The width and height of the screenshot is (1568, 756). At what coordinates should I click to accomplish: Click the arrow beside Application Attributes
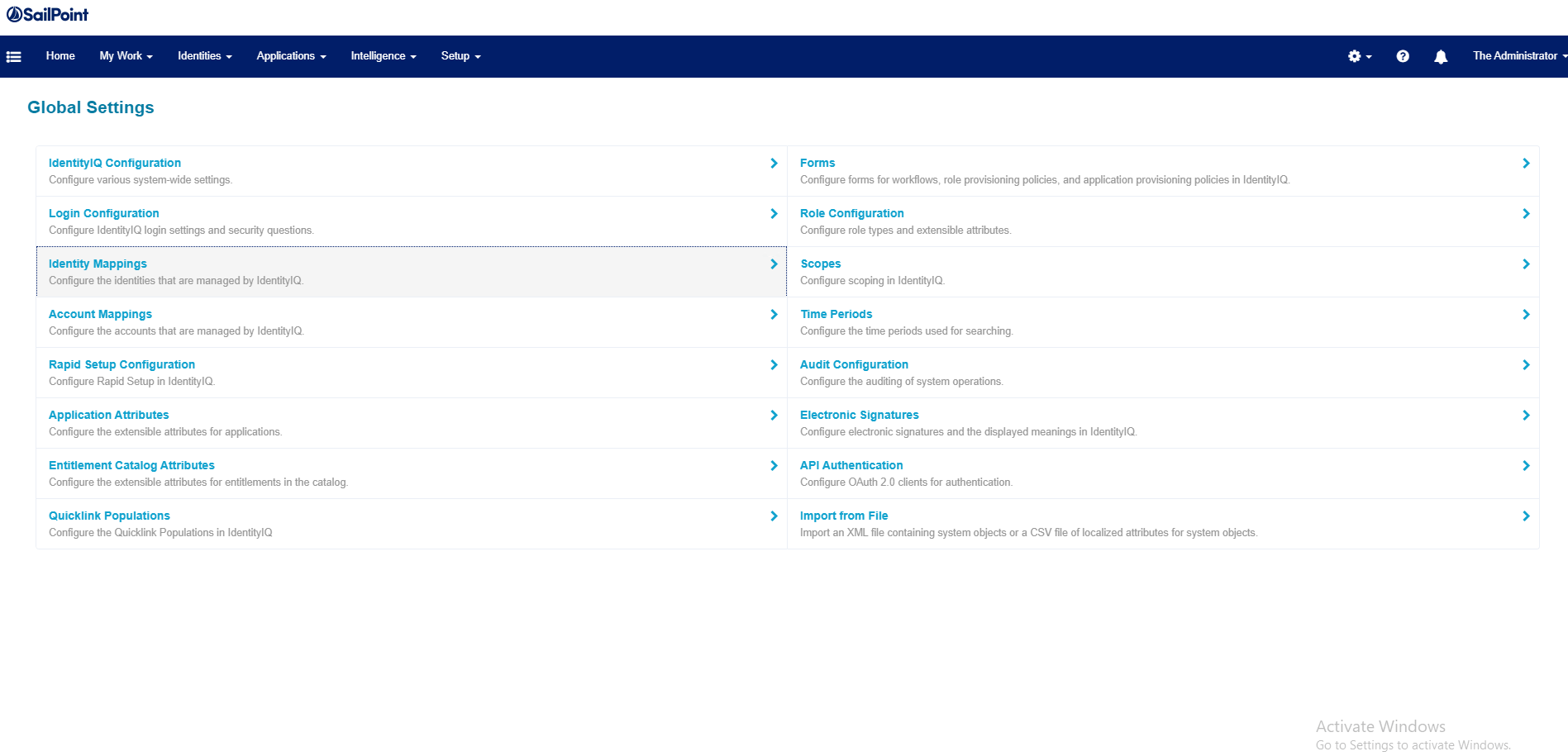(x=774, y=416)
